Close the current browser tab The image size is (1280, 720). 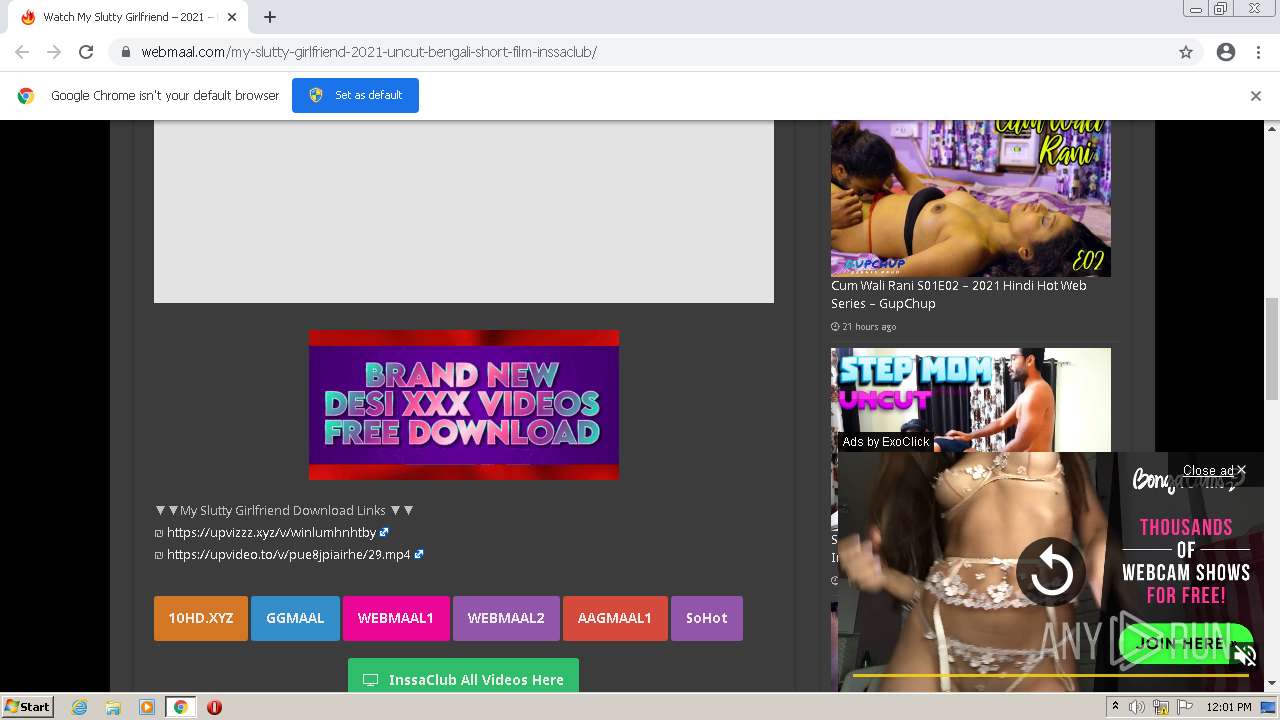pyautogui.click(x=232, y=17)
